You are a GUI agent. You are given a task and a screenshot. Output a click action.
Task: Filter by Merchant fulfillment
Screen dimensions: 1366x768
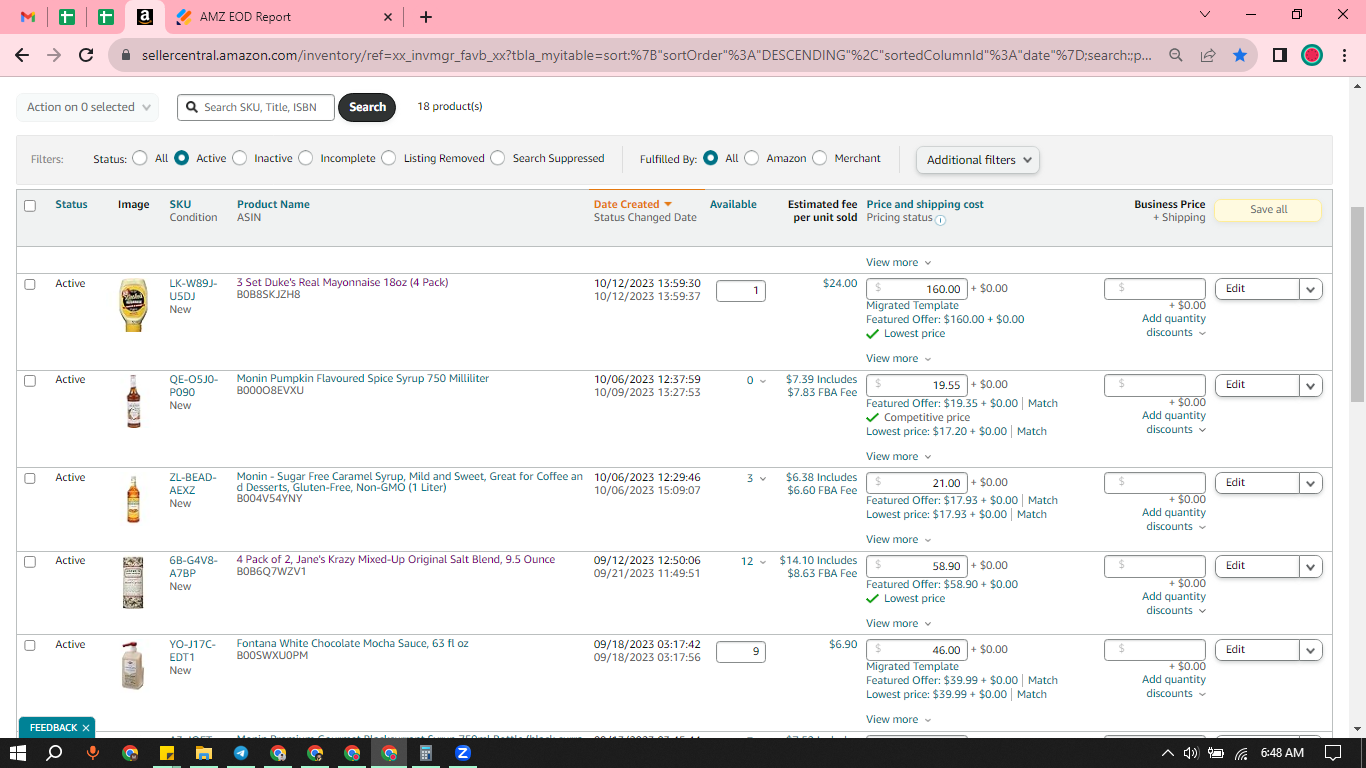819,158
